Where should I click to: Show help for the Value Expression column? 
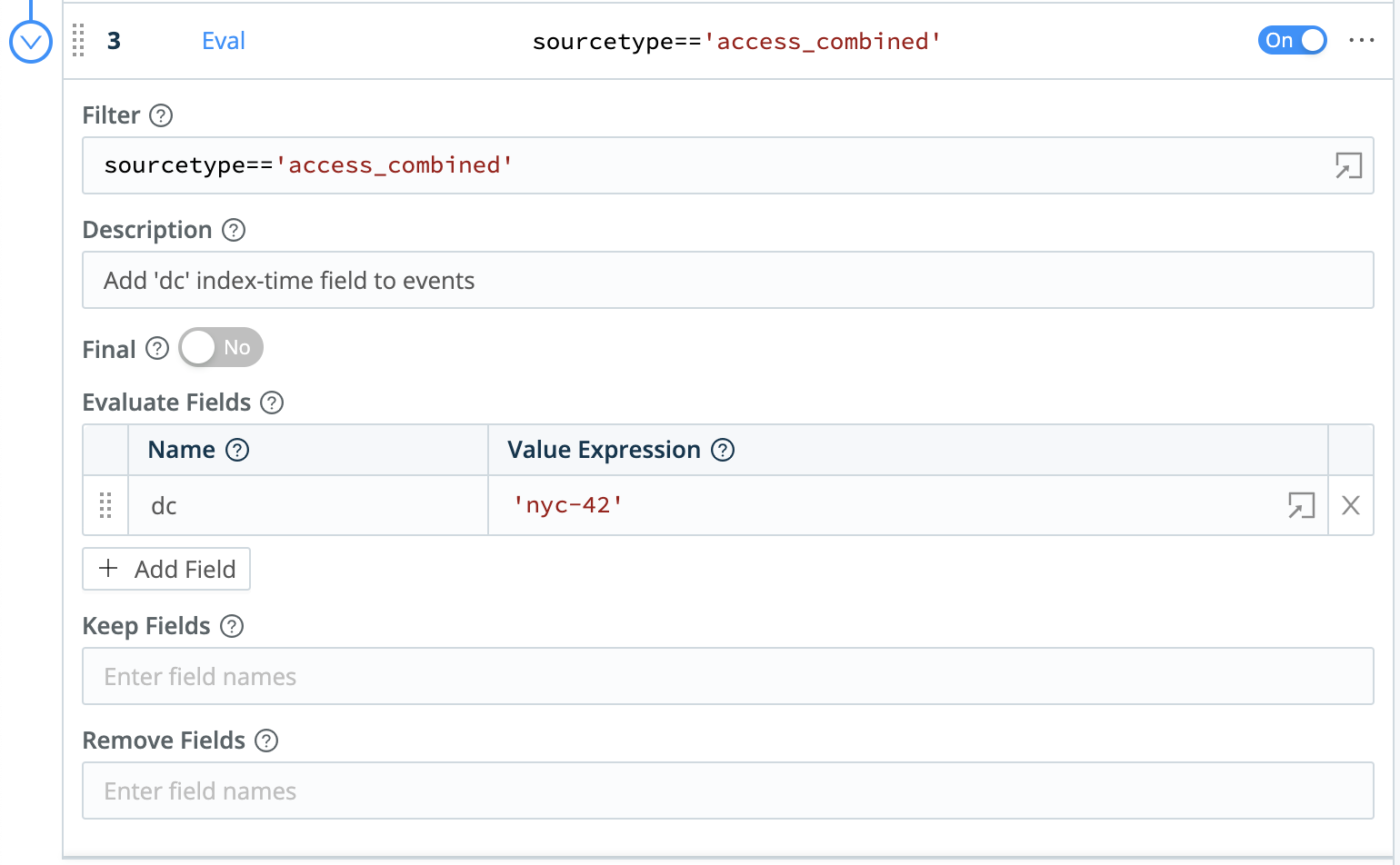(723, 450)
